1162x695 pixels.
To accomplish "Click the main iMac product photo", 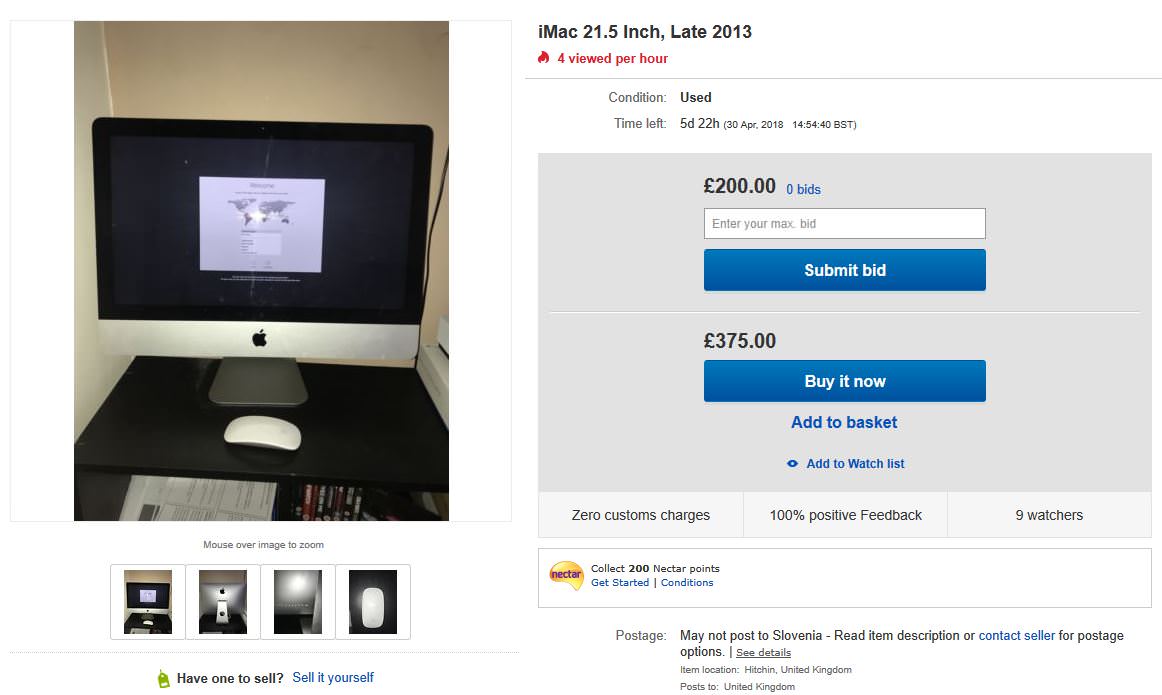I will coord(261,271).
